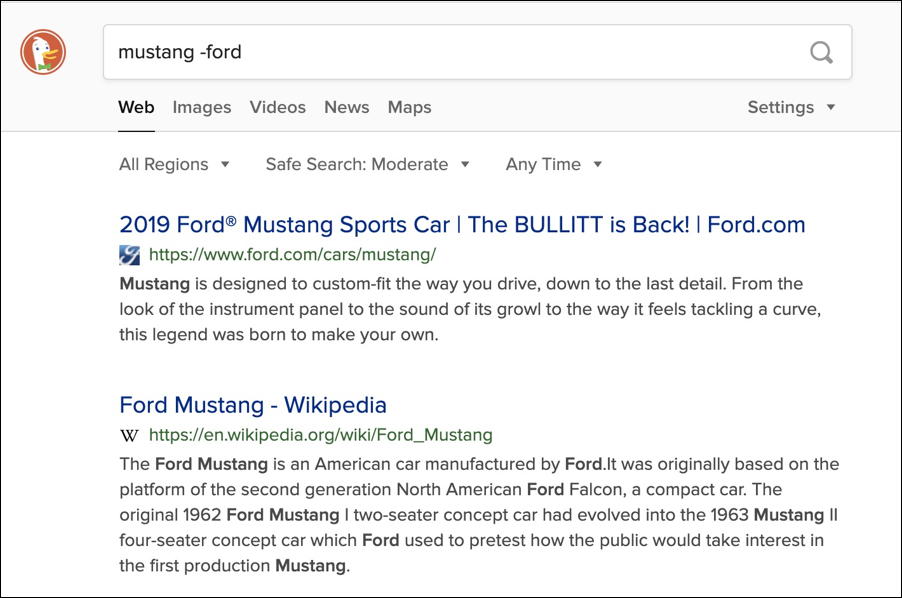902x598 pixels.
Task: Click the en.wikipedia.org/wiki/Ford_Mustang URL
Action: [x=320, y=435]
